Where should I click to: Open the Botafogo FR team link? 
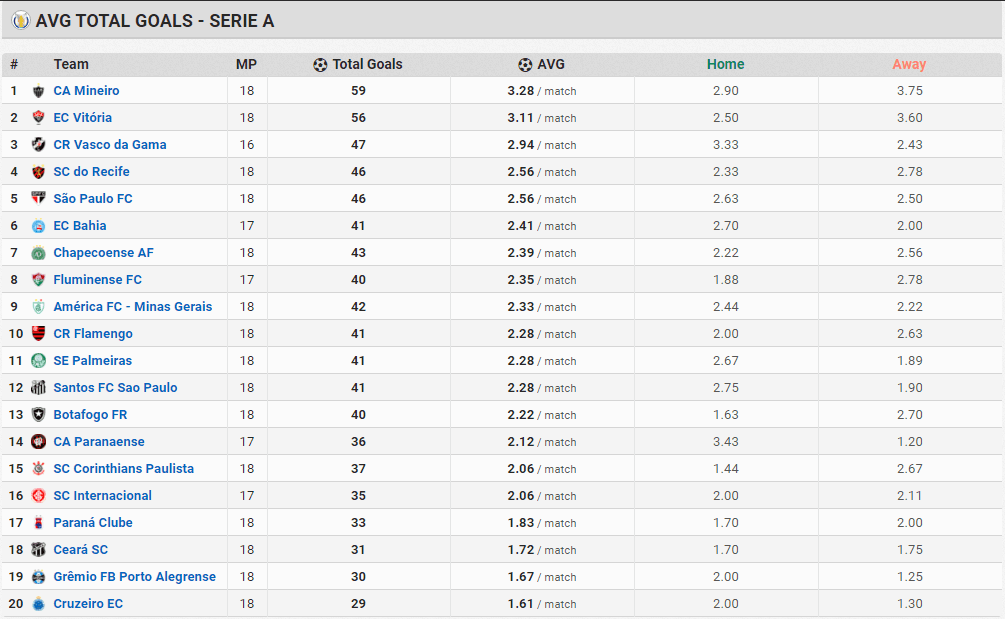click(x=90, y=414)
